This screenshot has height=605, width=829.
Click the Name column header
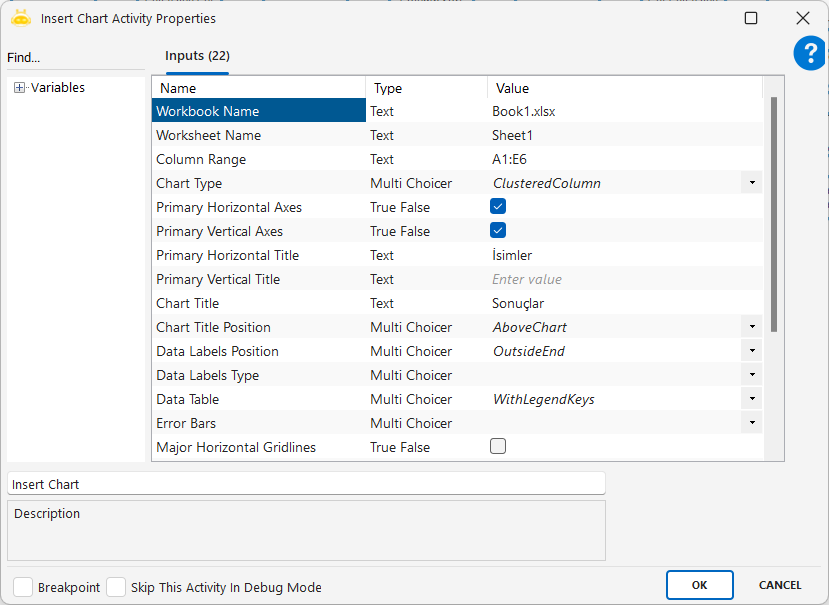tap(258, 88)
